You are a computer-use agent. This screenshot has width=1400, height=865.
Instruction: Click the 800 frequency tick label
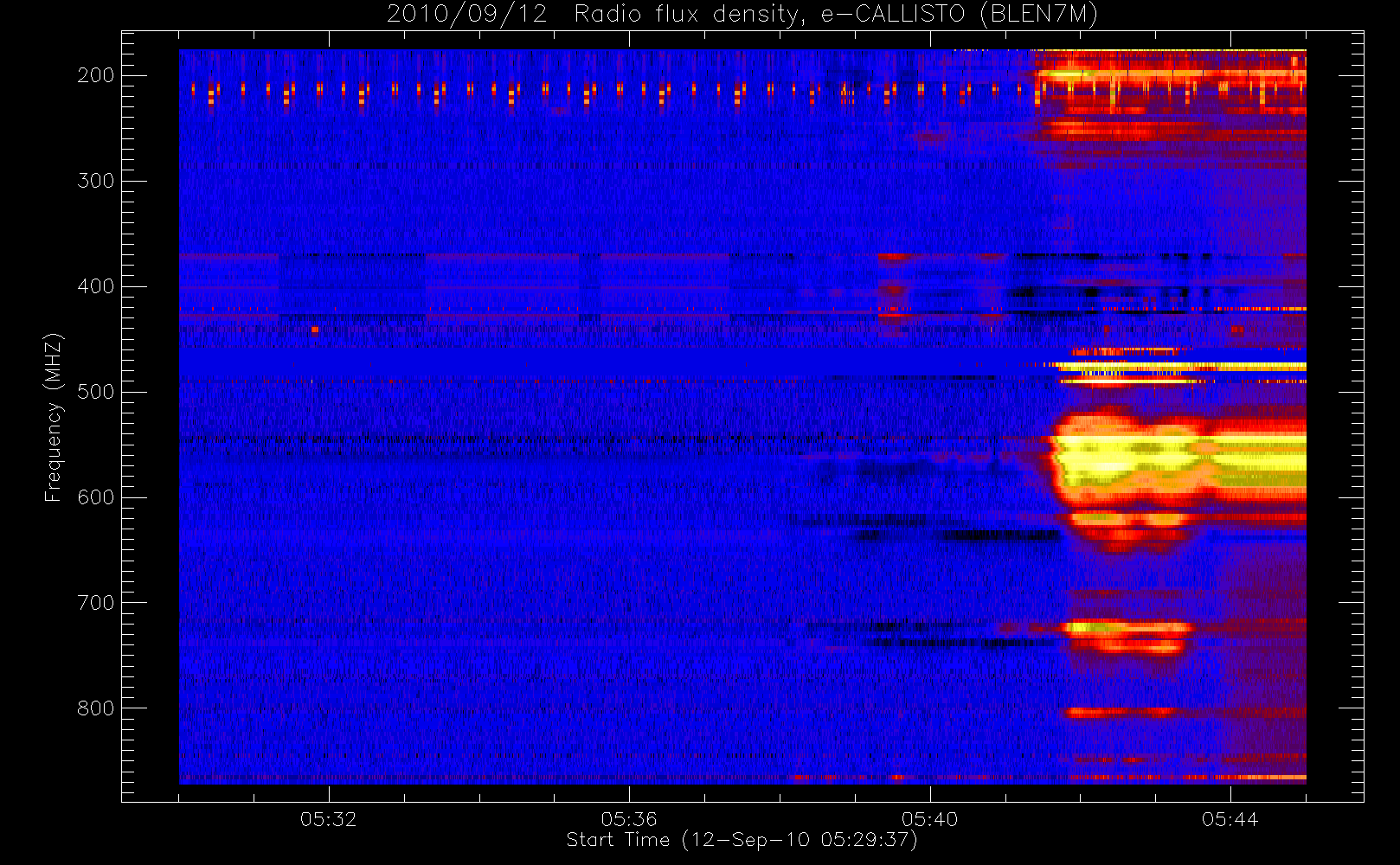(96, 708)
